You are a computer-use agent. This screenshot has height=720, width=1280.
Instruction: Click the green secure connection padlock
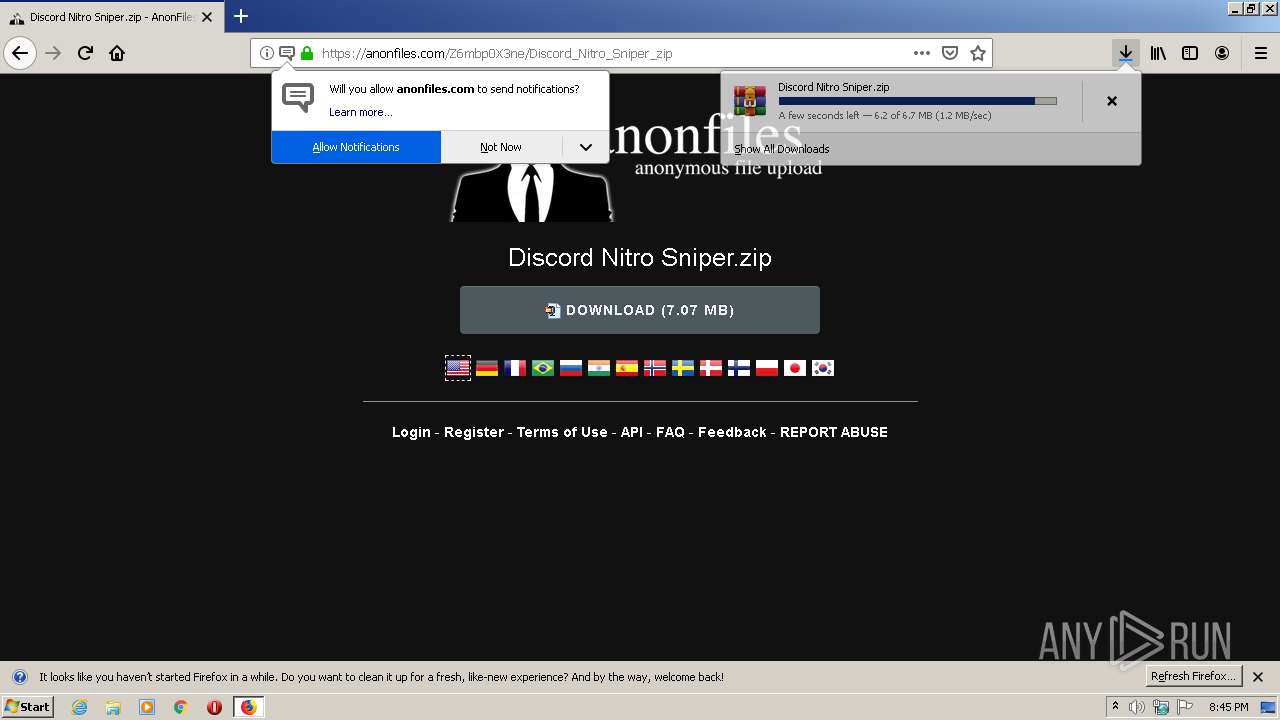(x=307, y=53)
